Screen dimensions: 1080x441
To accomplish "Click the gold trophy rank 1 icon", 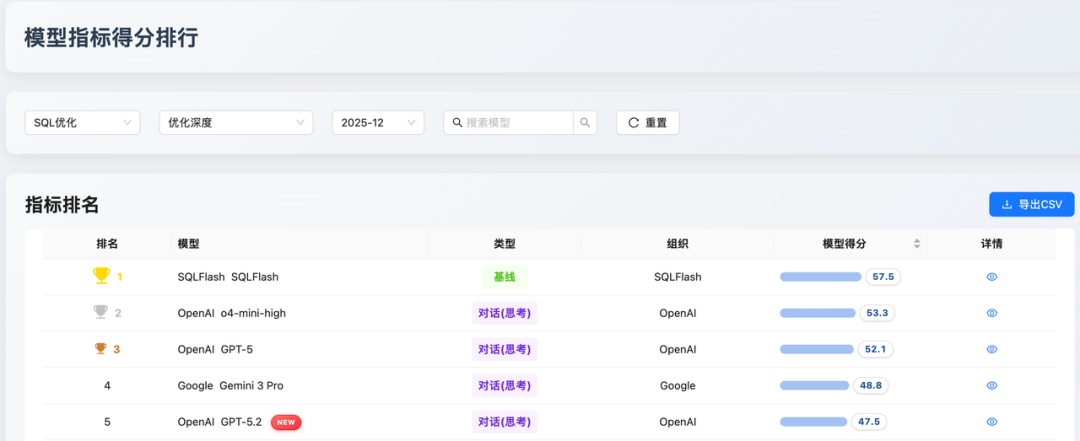I will click(101, 276).
